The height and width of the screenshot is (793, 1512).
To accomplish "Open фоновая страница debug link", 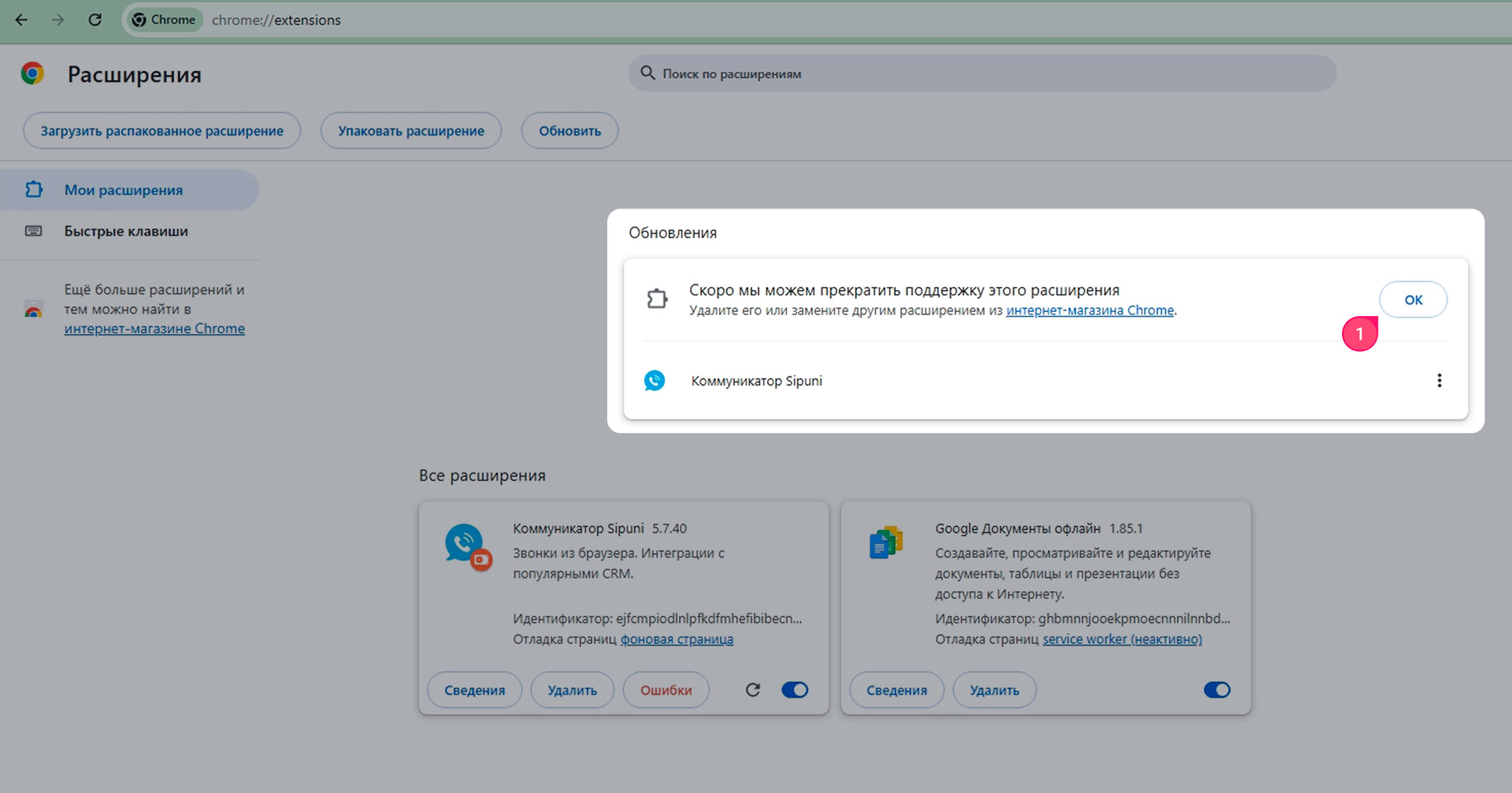I will click(x=677, y=640).
